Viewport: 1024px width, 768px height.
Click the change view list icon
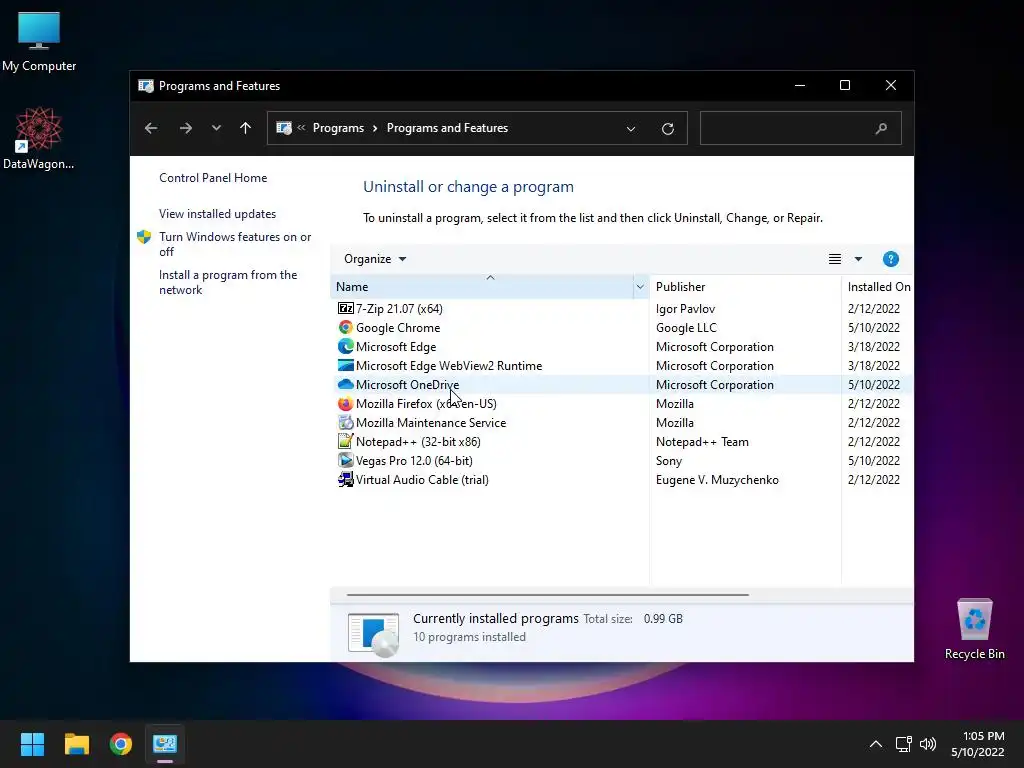[835, 259]
